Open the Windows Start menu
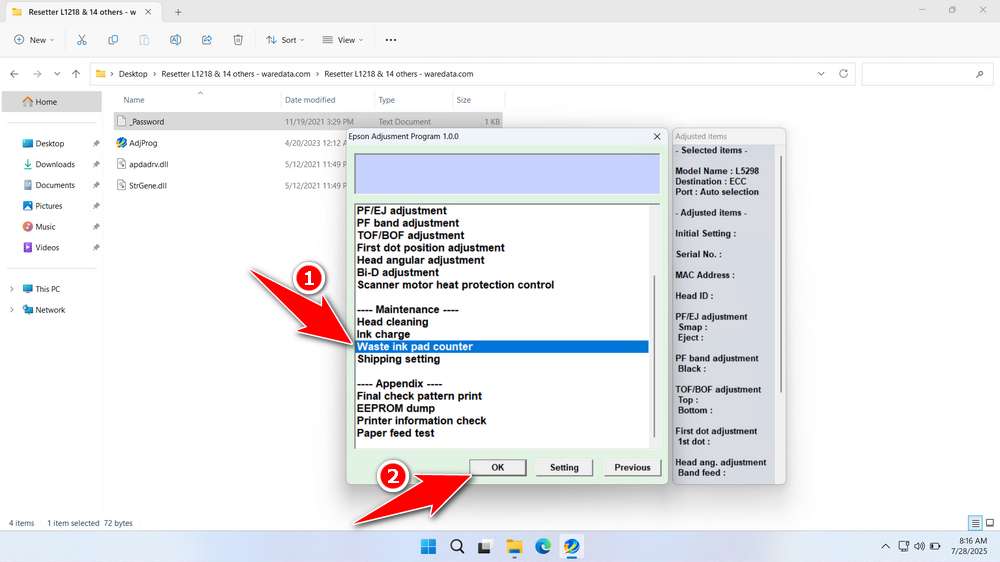1000x562 pixels. (x=429, y=546)
